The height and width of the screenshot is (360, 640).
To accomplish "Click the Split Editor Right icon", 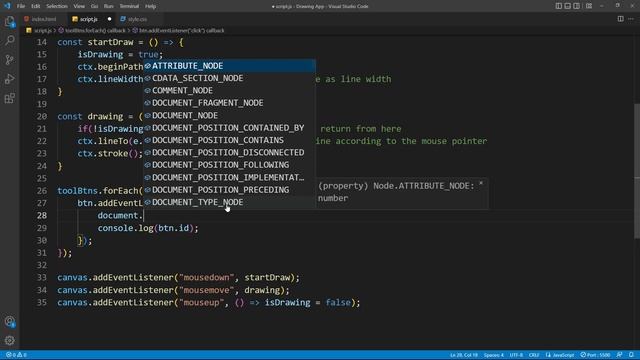I will [x=620, y=19].
